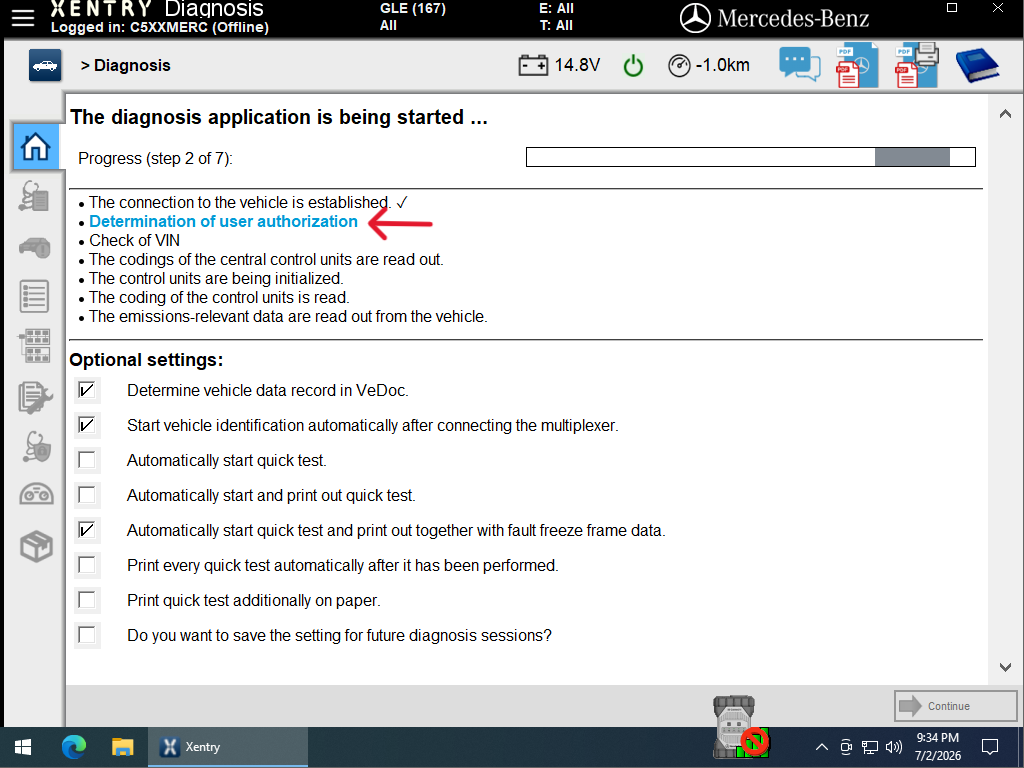Open File Explorer from the taskbar
The image size is (1024, 768).
tap(122, 746)
